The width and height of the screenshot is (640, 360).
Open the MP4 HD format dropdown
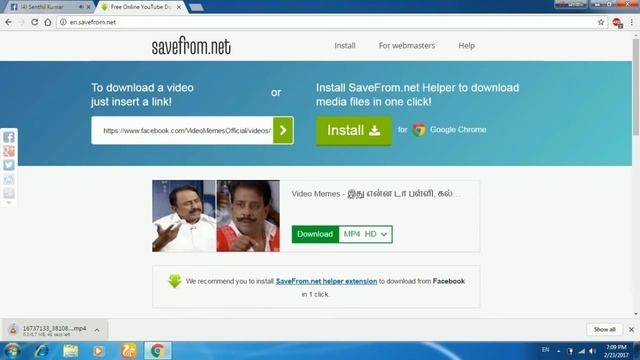coord(365,234)
